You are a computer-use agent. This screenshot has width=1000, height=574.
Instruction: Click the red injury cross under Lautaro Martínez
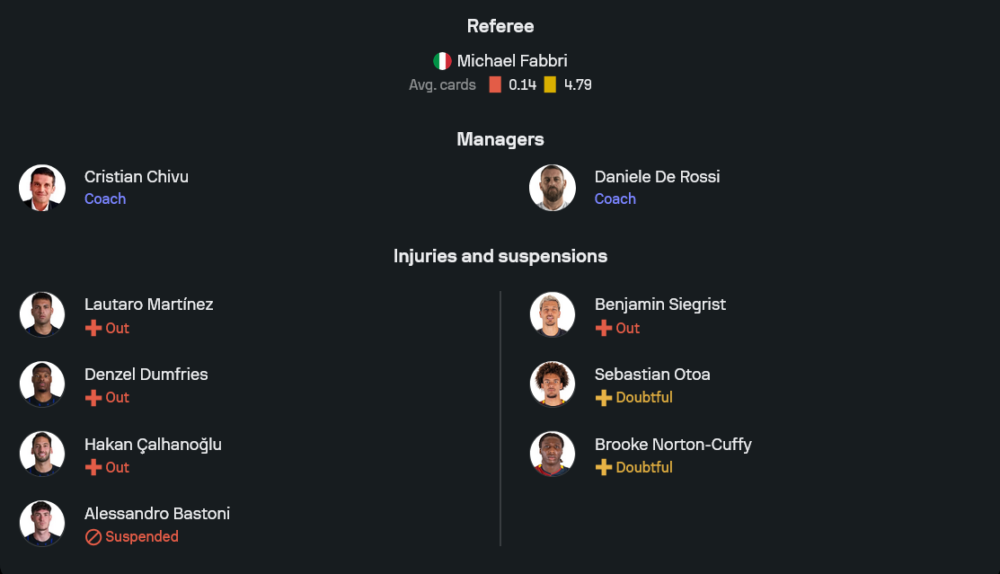click(x=93, y=328)
